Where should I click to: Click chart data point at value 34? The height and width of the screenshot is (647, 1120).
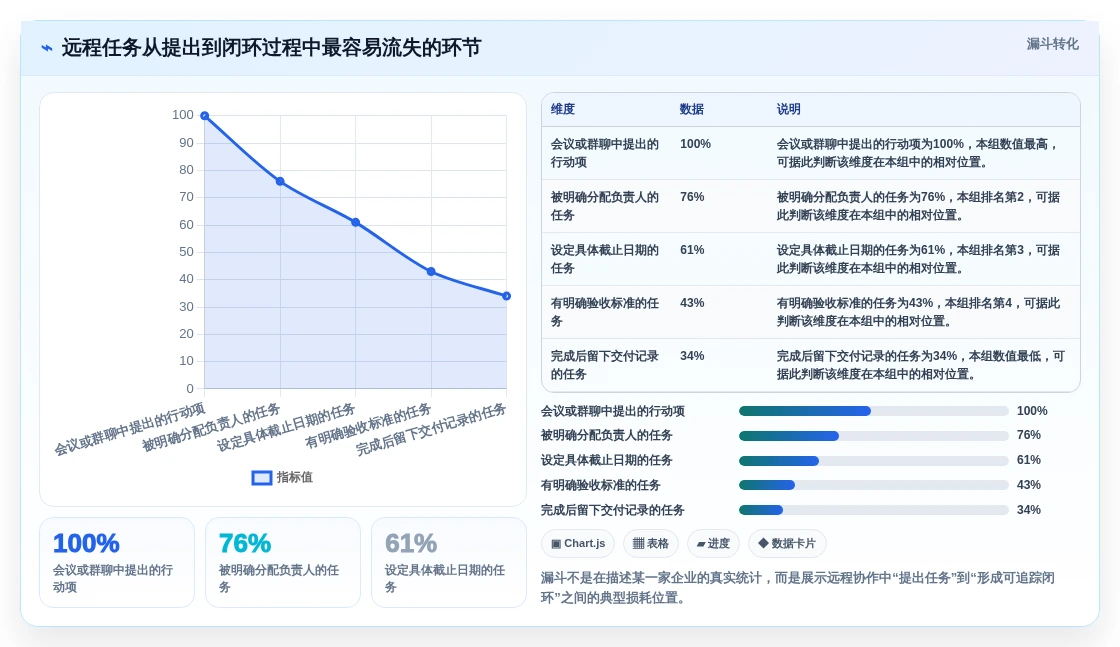(x=506, y=296)
